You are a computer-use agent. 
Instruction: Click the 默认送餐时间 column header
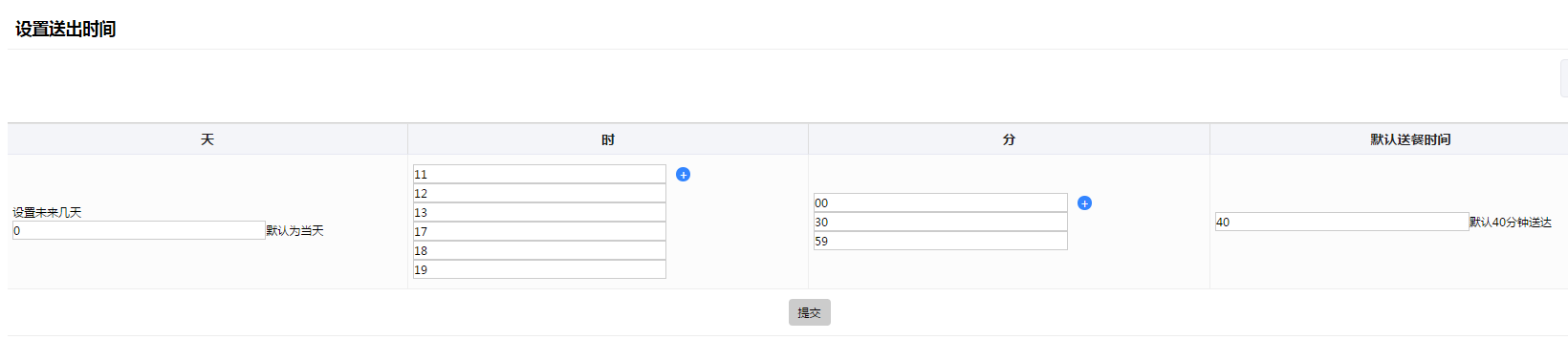[x=1410, y=139]
